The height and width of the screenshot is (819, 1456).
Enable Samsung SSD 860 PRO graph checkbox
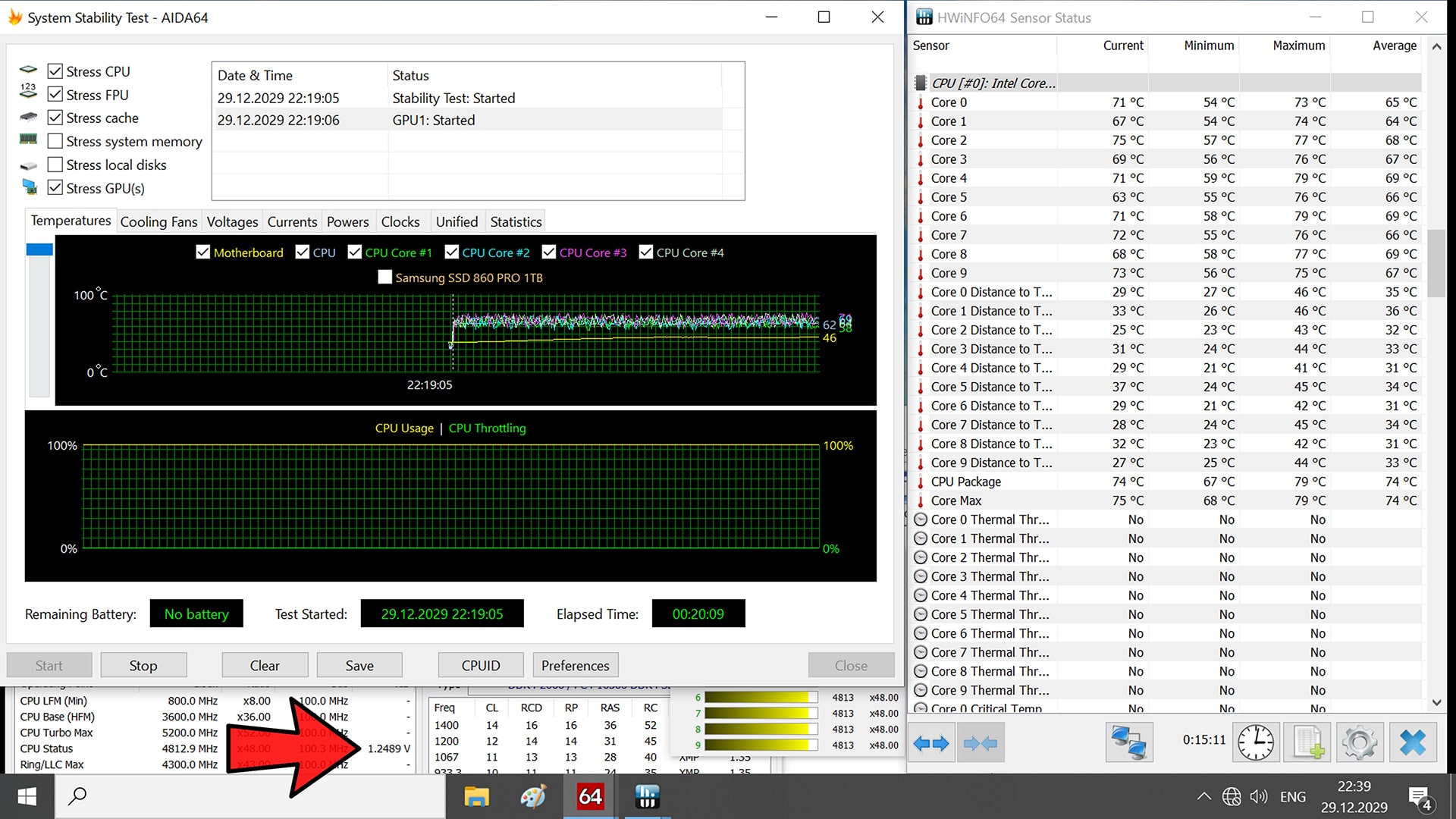tap(385, 278)
